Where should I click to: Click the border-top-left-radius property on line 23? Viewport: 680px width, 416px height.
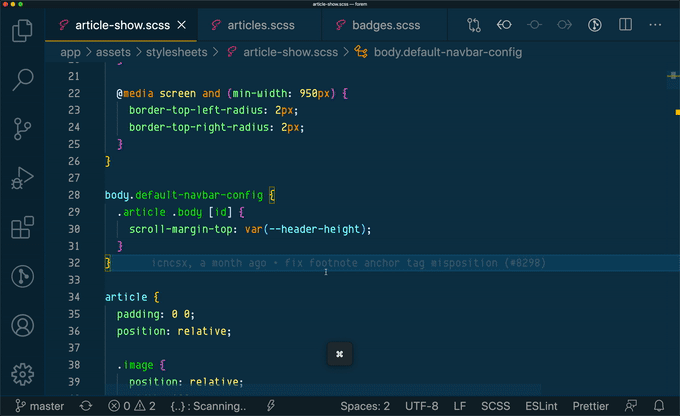click(196, 110)
